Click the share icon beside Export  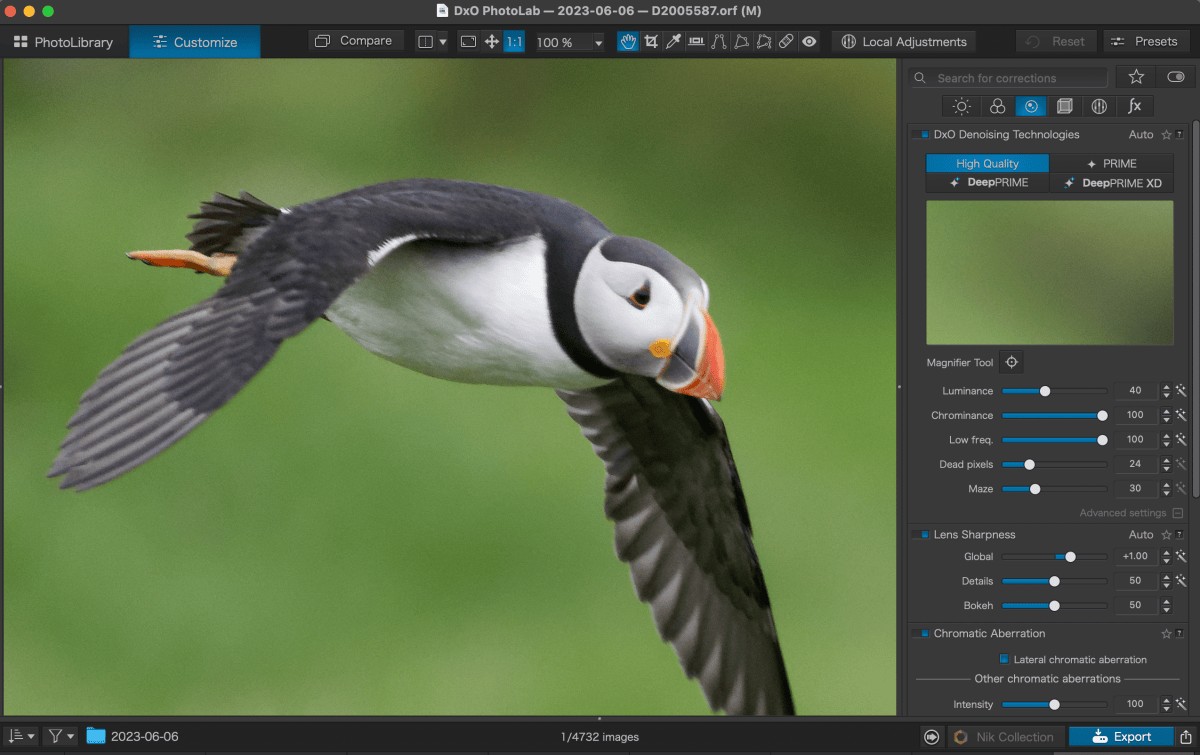[x=1186, y=737]
